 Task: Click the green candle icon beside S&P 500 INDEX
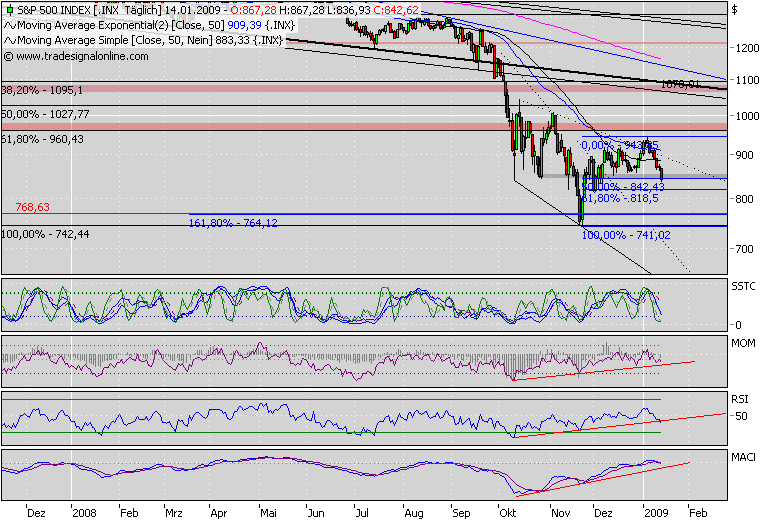[9, 10]
